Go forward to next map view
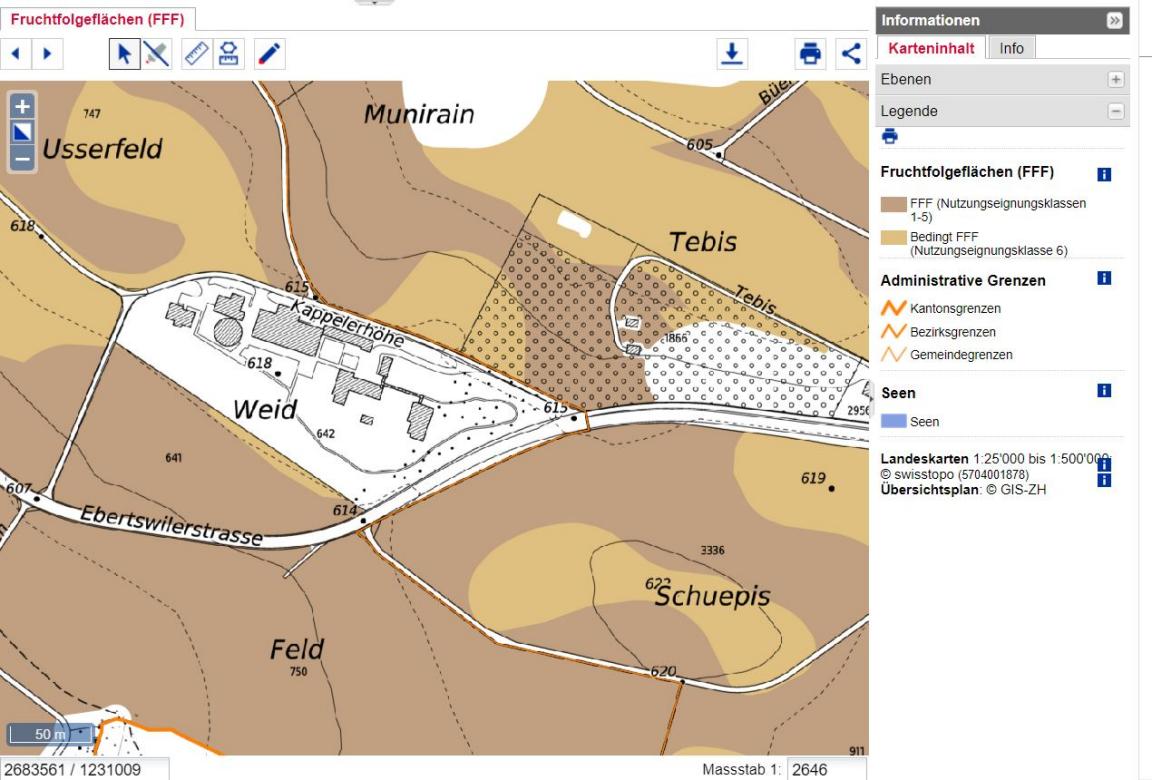Screen dimensions: 1152x780 [x=47, y=54]
